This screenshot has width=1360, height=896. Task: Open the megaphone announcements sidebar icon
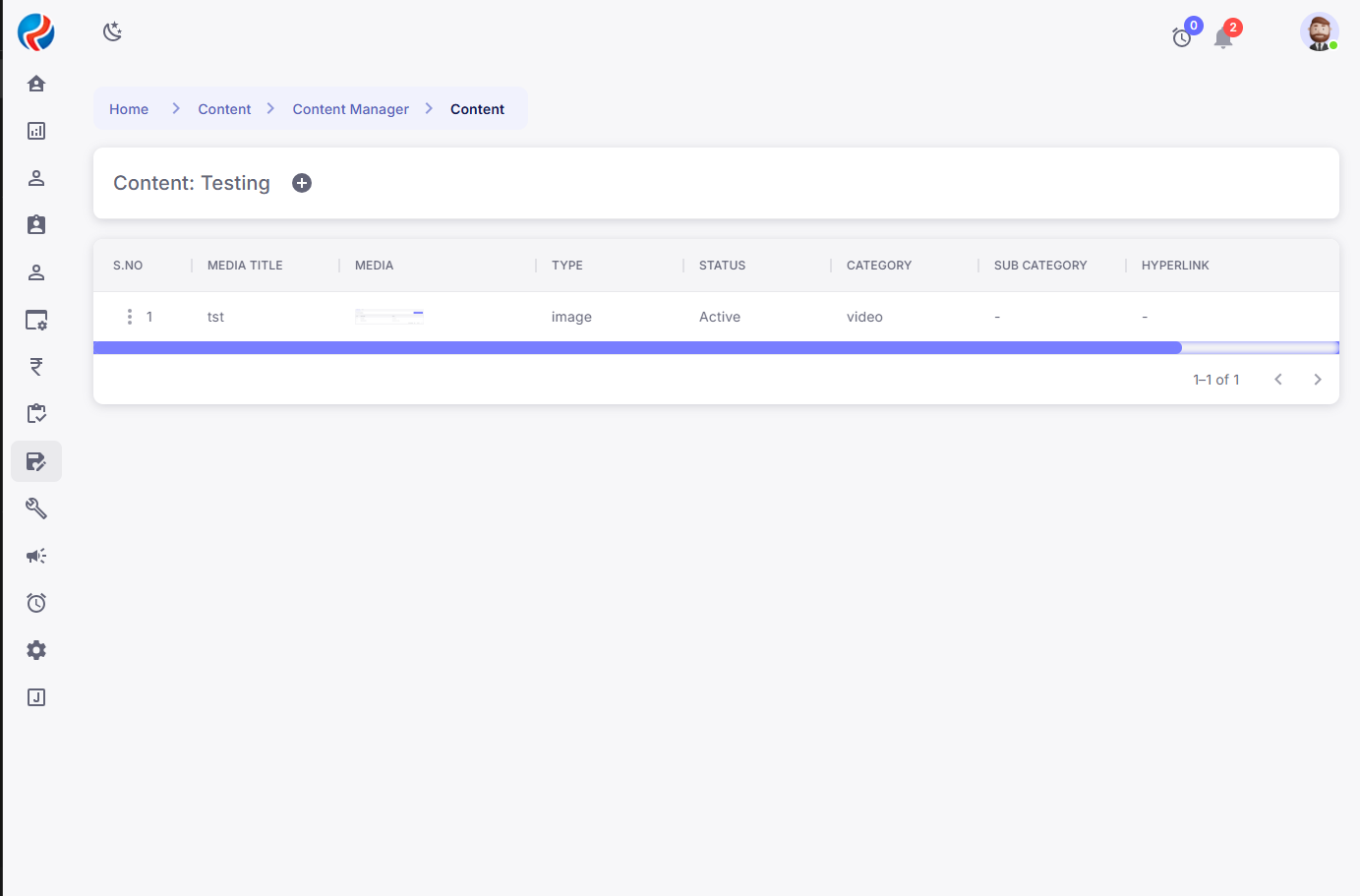[x=36, y=556]
